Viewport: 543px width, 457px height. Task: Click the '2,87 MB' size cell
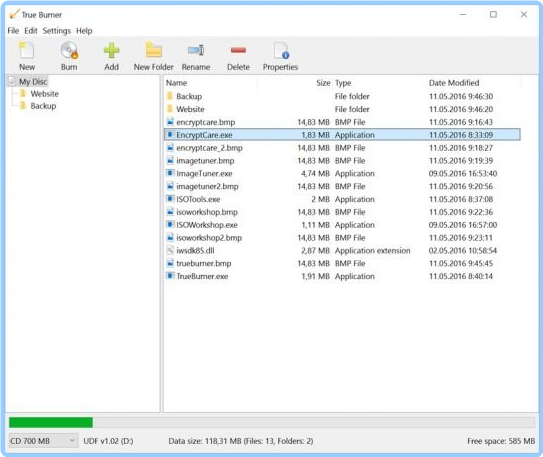(315, 250)
